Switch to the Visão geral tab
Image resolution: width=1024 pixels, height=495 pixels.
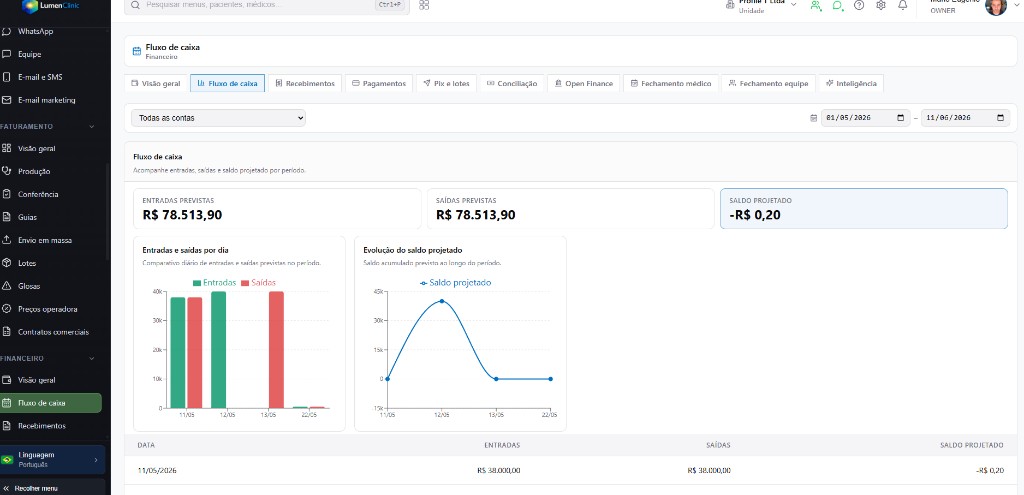(x=155, y=84)
